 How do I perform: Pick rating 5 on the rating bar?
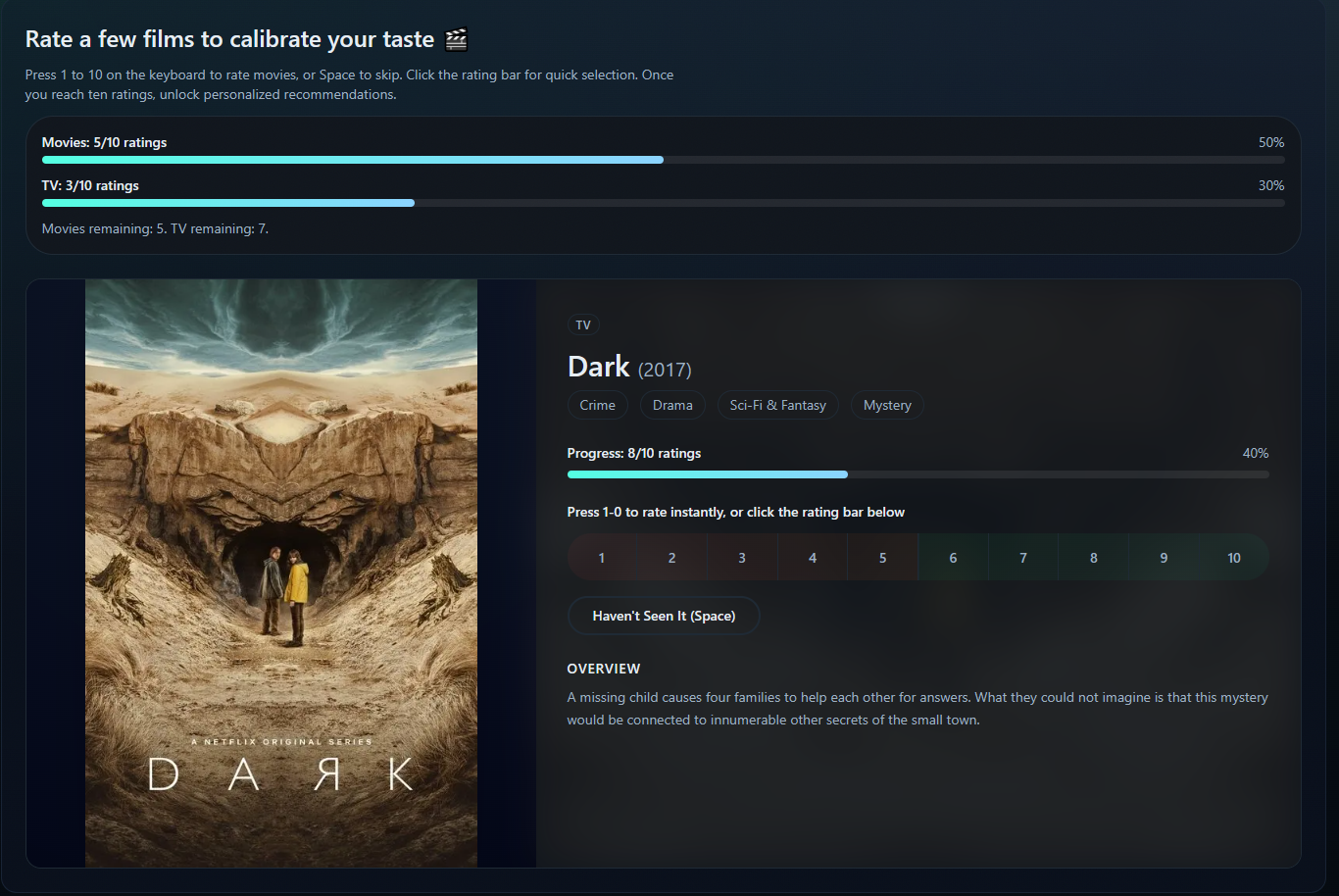(882, 558)
